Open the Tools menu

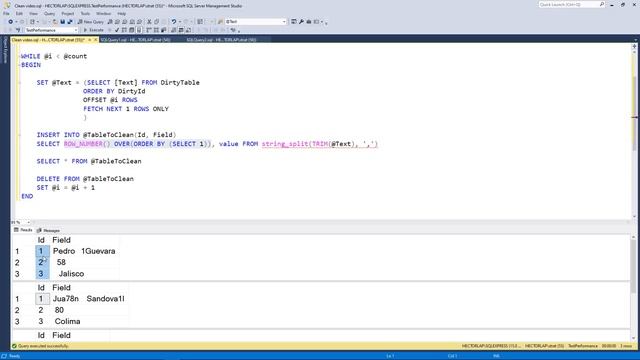85,13
